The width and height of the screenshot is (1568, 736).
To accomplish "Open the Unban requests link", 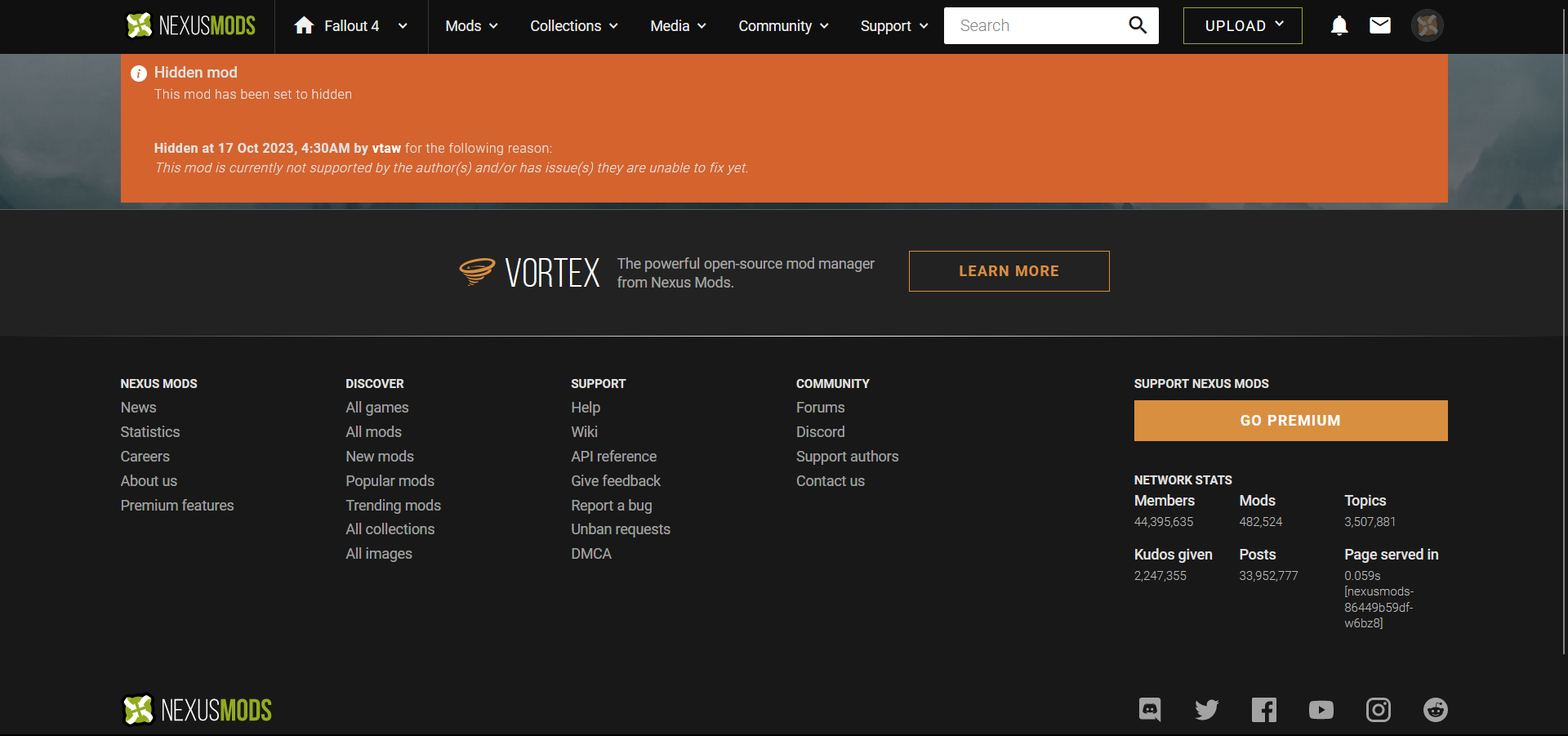I will [621, 529].
